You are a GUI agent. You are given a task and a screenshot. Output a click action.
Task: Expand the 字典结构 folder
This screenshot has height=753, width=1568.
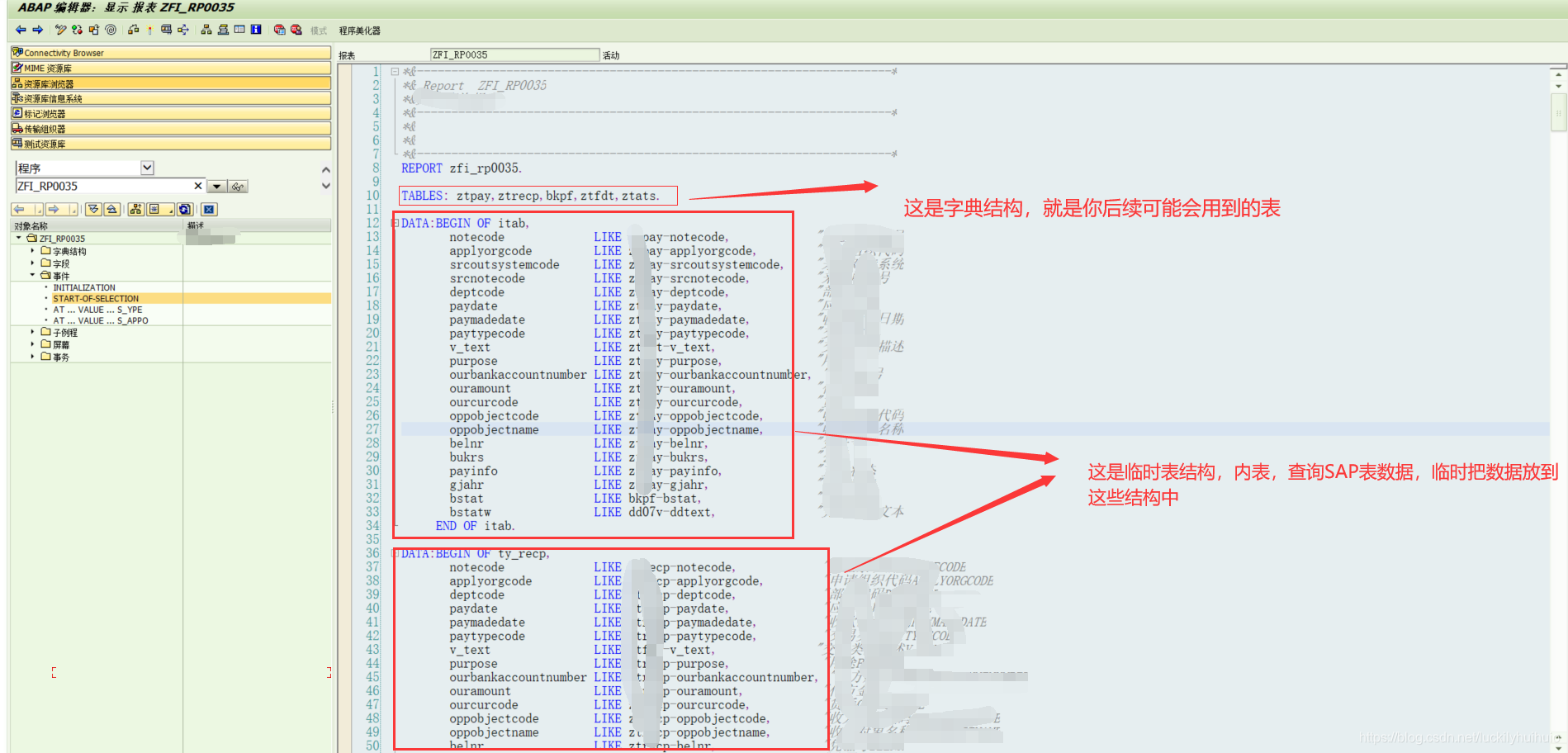click(33, 250)
